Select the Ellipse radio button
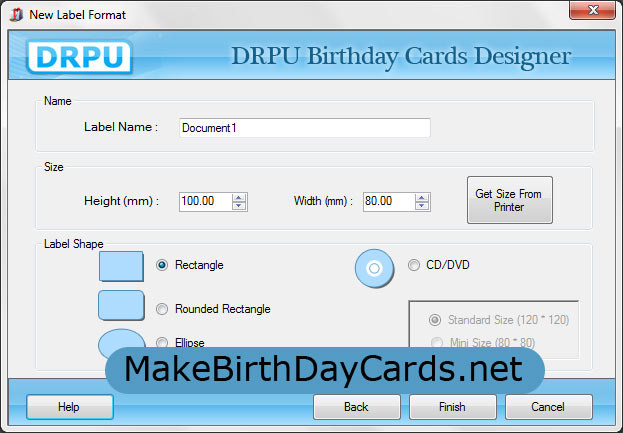623x433 pixels. pos(162,342)
